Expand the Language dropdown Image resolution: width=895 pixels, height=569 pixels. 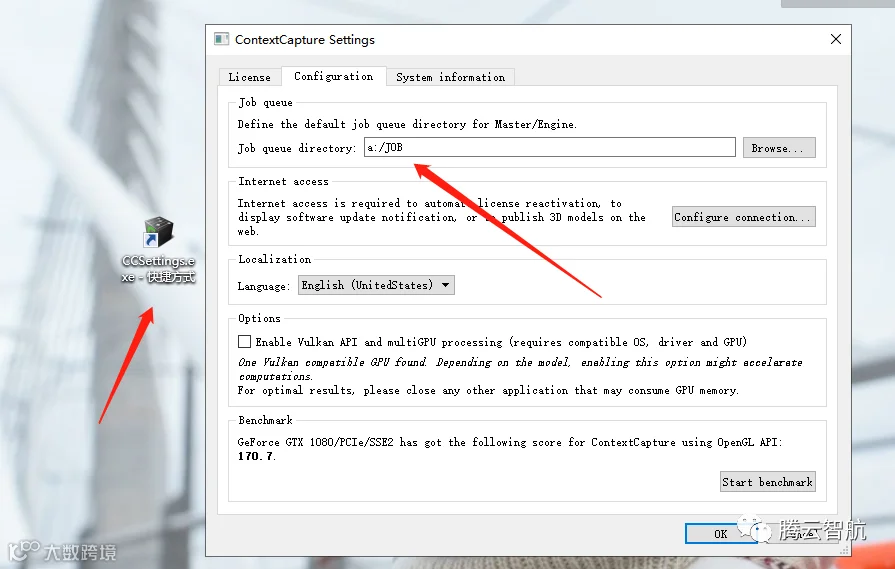tap(376, 285)
